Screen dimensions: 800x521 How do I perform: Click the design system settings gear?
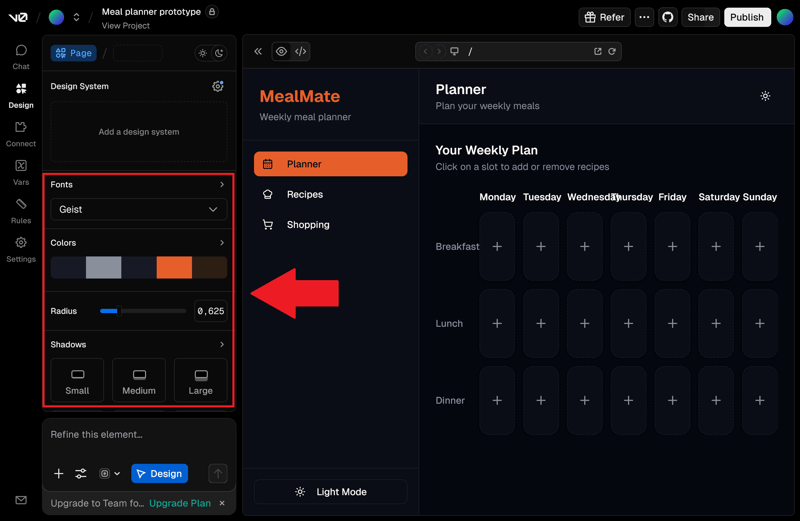point(218,87)
